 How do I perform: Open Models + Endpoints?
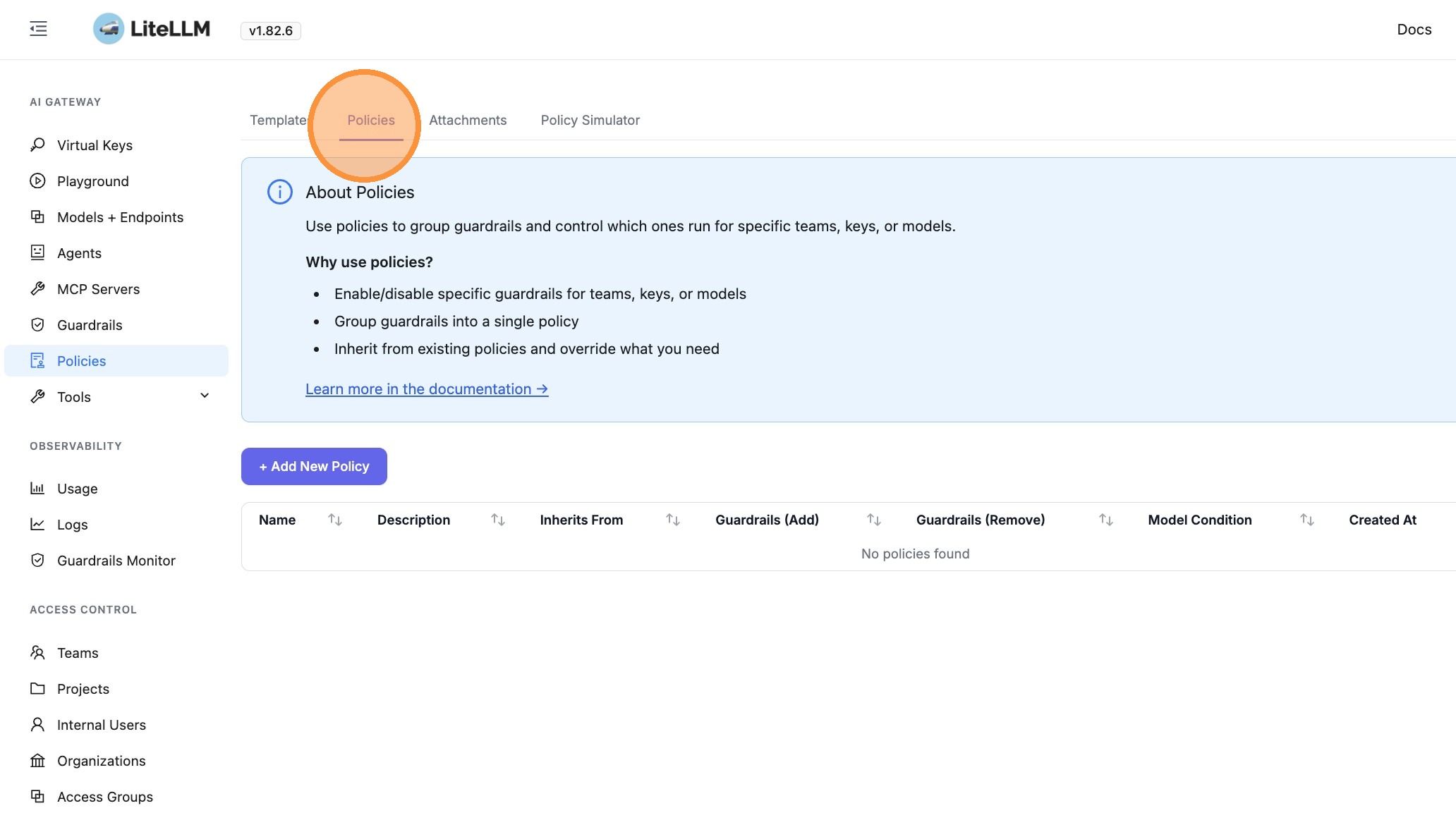pos(120,216)
